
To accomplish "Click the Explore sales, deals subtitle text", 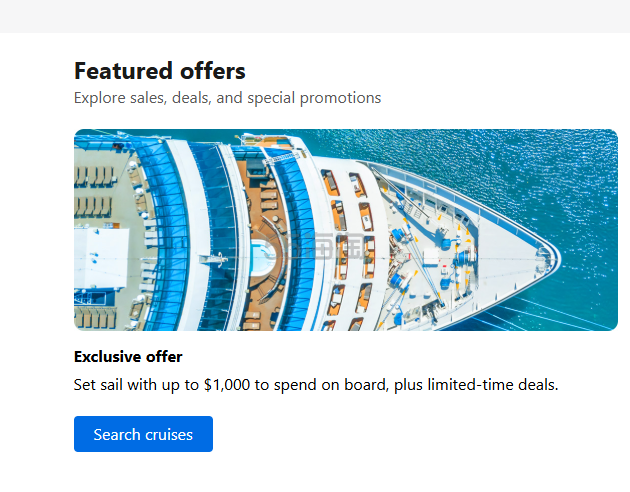I will (227, 98).
